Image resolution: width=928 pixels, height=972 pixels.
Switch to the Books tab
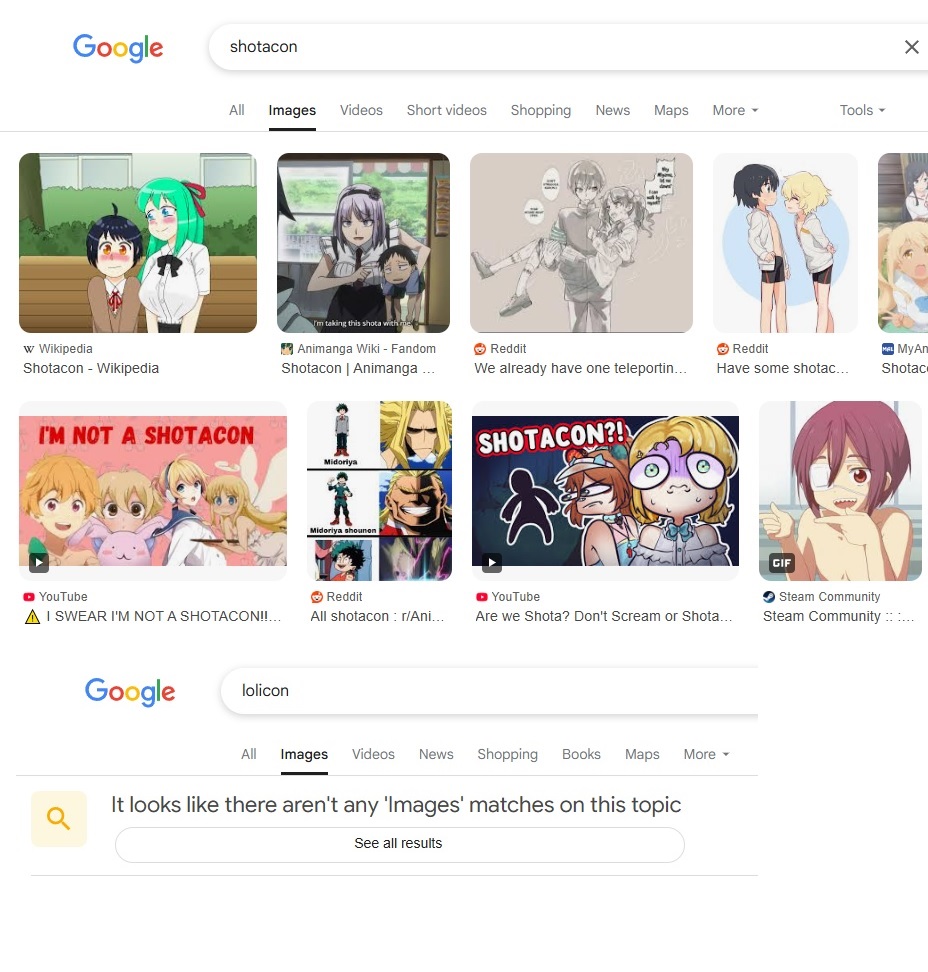pos(581,754)
